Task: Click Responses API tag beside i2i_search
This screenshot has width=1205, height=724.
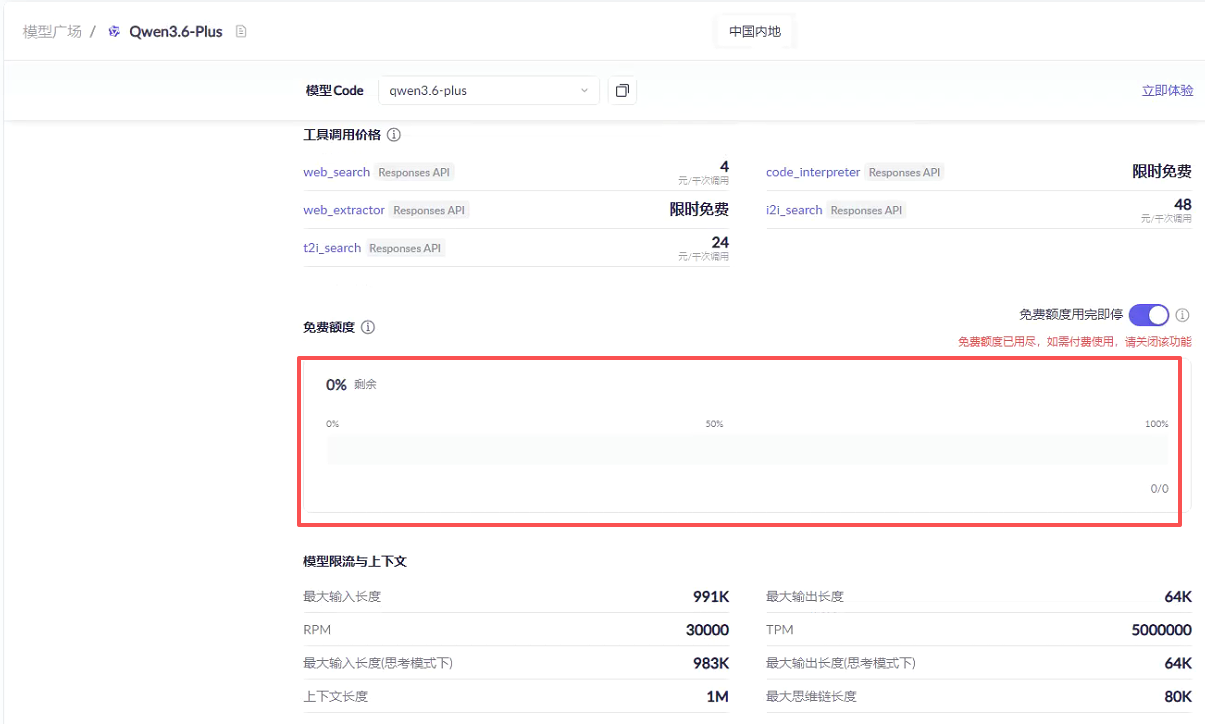Action: (x=866, y=210)
